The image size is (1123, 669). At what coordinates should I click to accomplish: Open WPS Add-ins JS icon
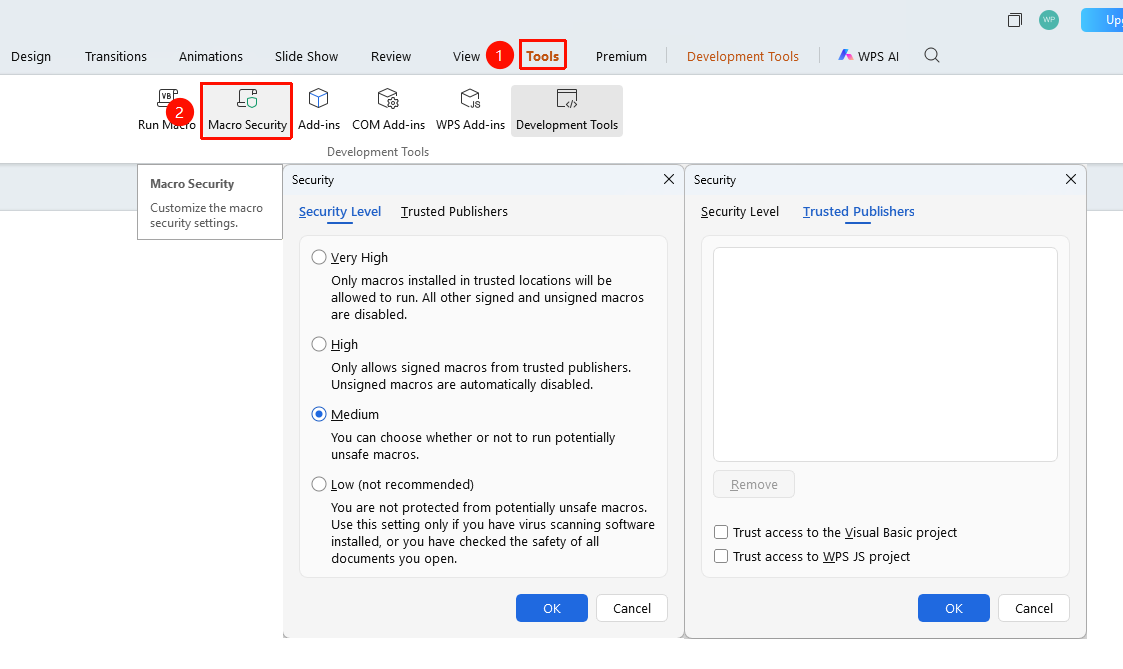click(x=471, y=99)
